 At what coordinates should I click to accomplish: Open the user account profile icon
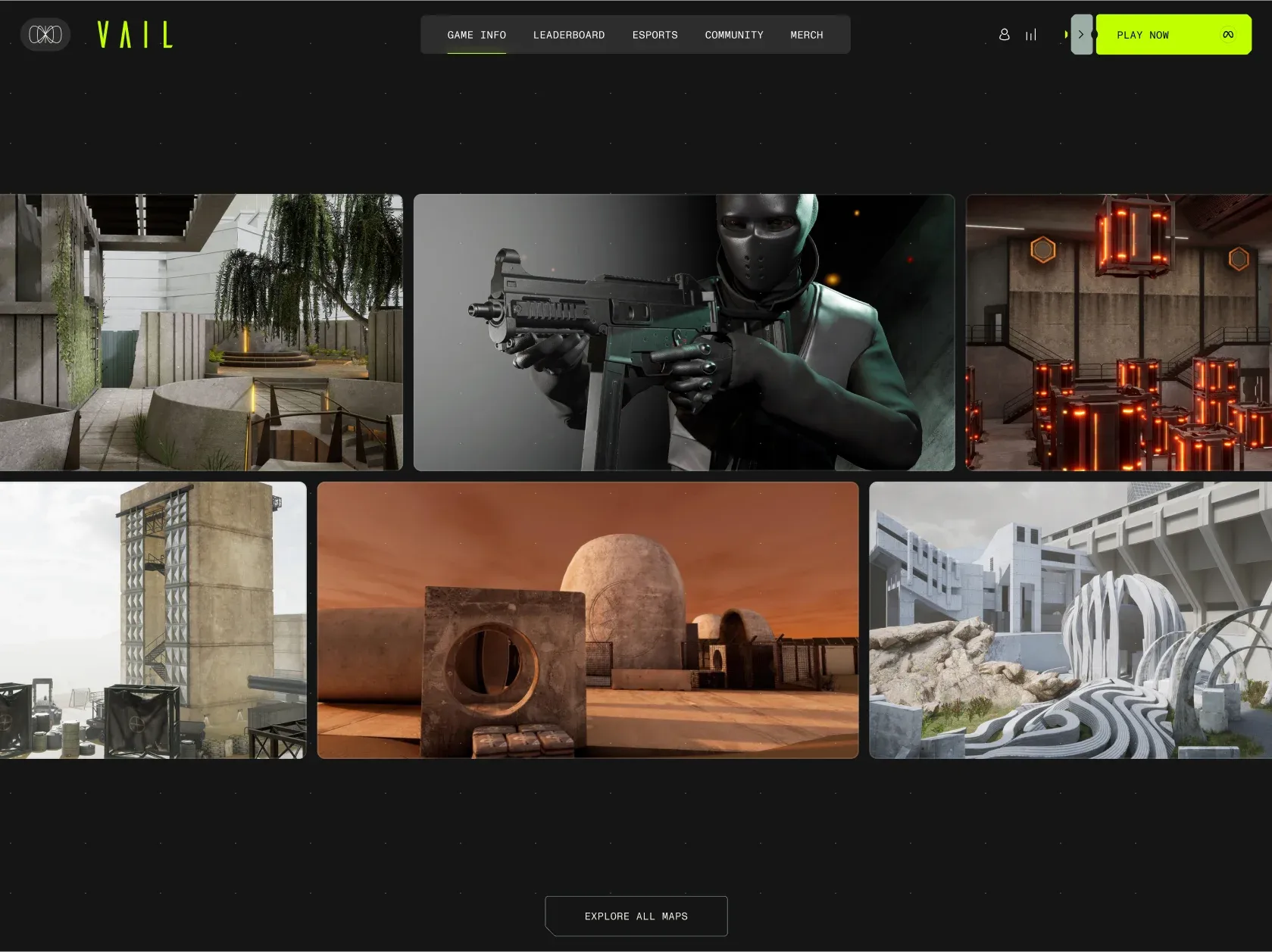click(x=1004, y=35)
